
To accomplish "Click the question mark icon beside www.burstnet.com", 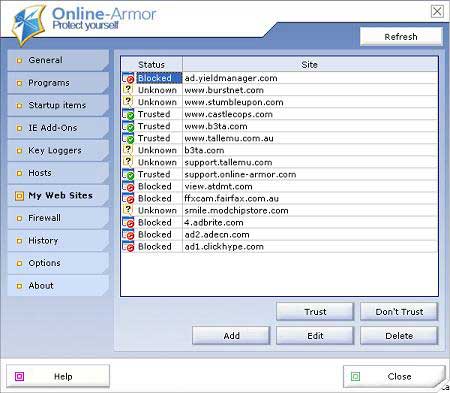I will [x=128, y=90].
